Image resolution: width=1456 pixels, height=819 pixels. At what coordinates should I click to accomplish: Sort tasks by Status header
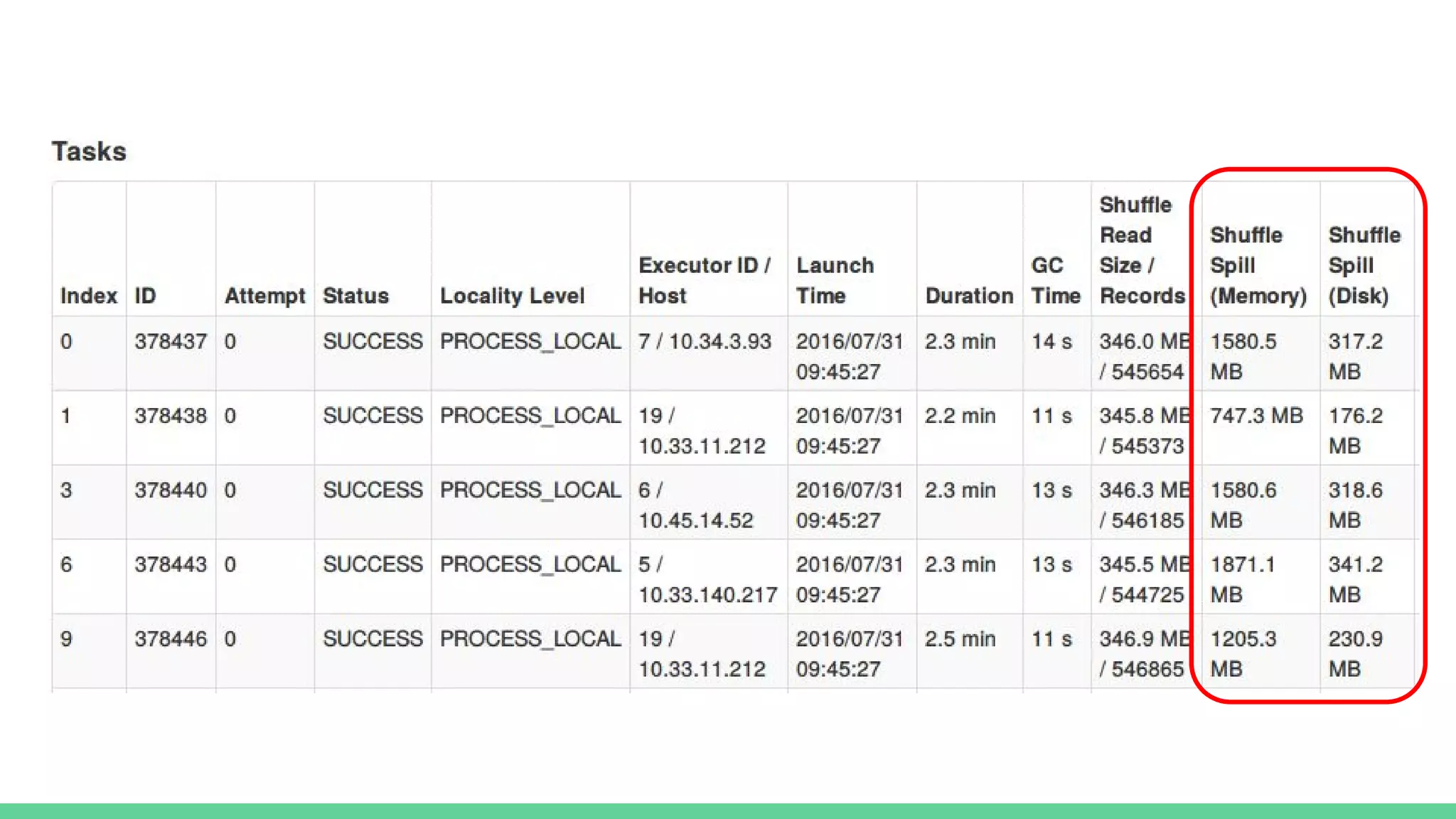pos(355,296)
